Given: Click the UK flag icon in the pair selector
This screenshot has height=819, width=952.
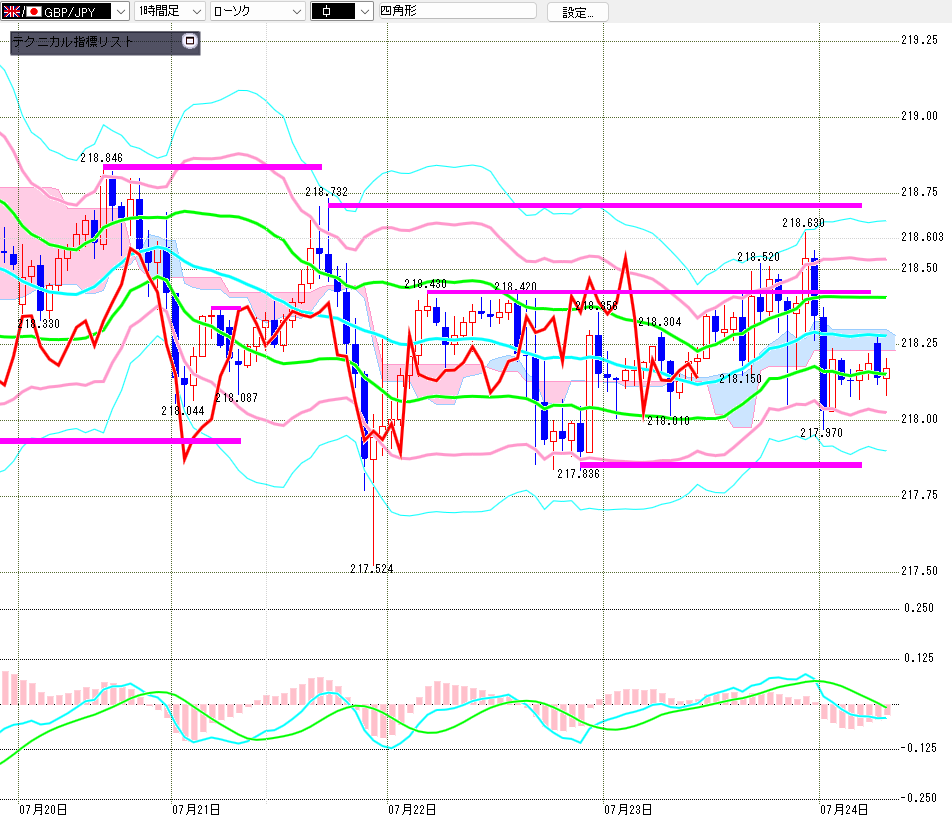Looking at the screenshot, I should 11,12.
